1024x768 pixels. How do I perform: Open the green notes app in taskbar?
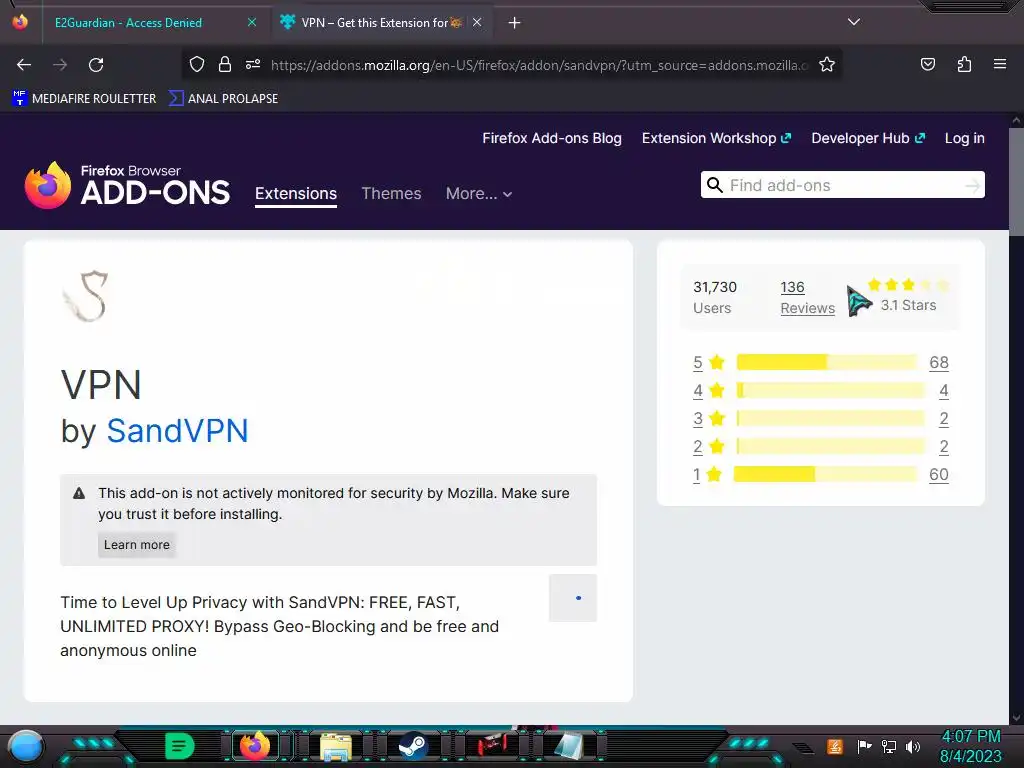coord(179,746)
